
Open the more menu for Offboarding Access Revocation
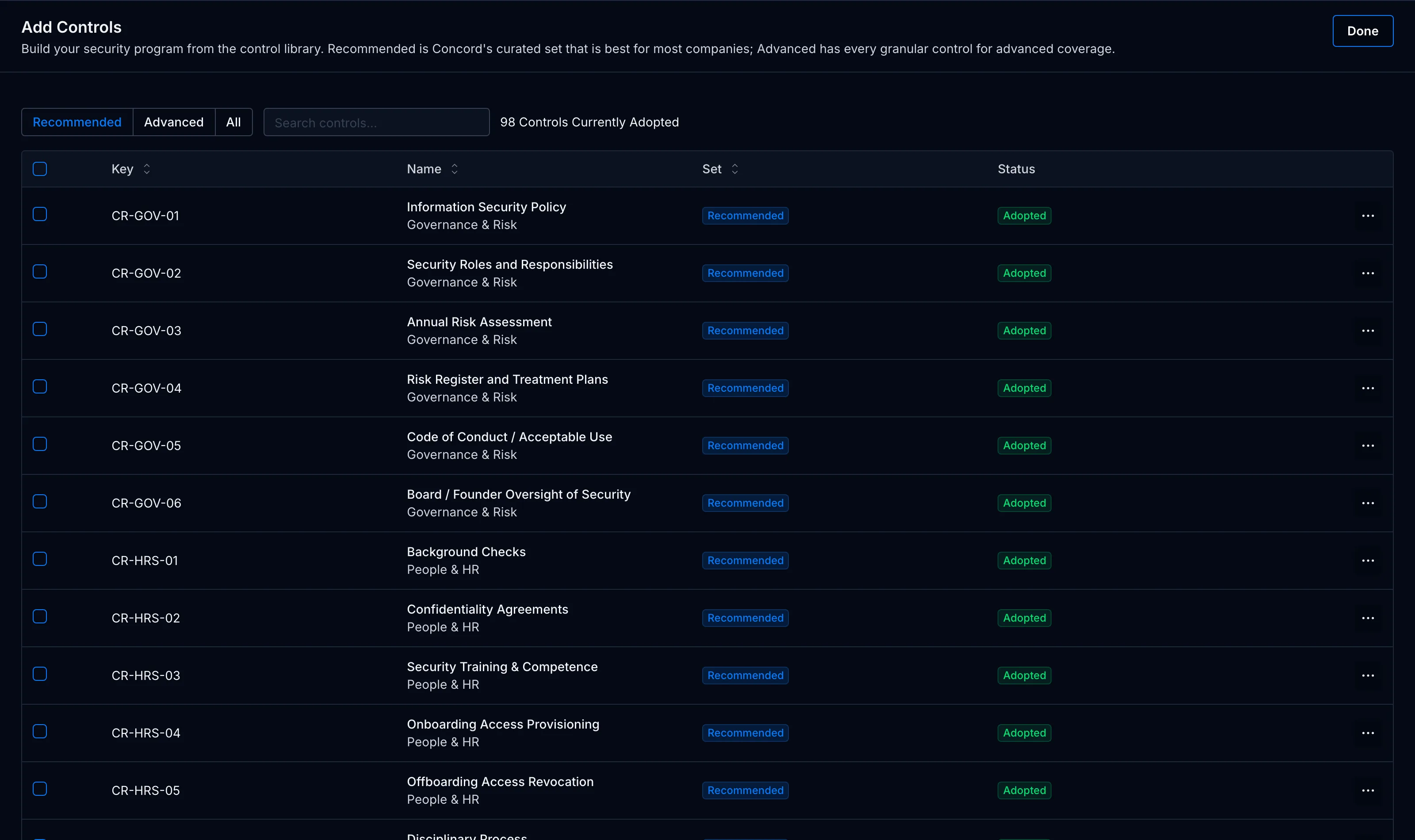(1367, 790)
